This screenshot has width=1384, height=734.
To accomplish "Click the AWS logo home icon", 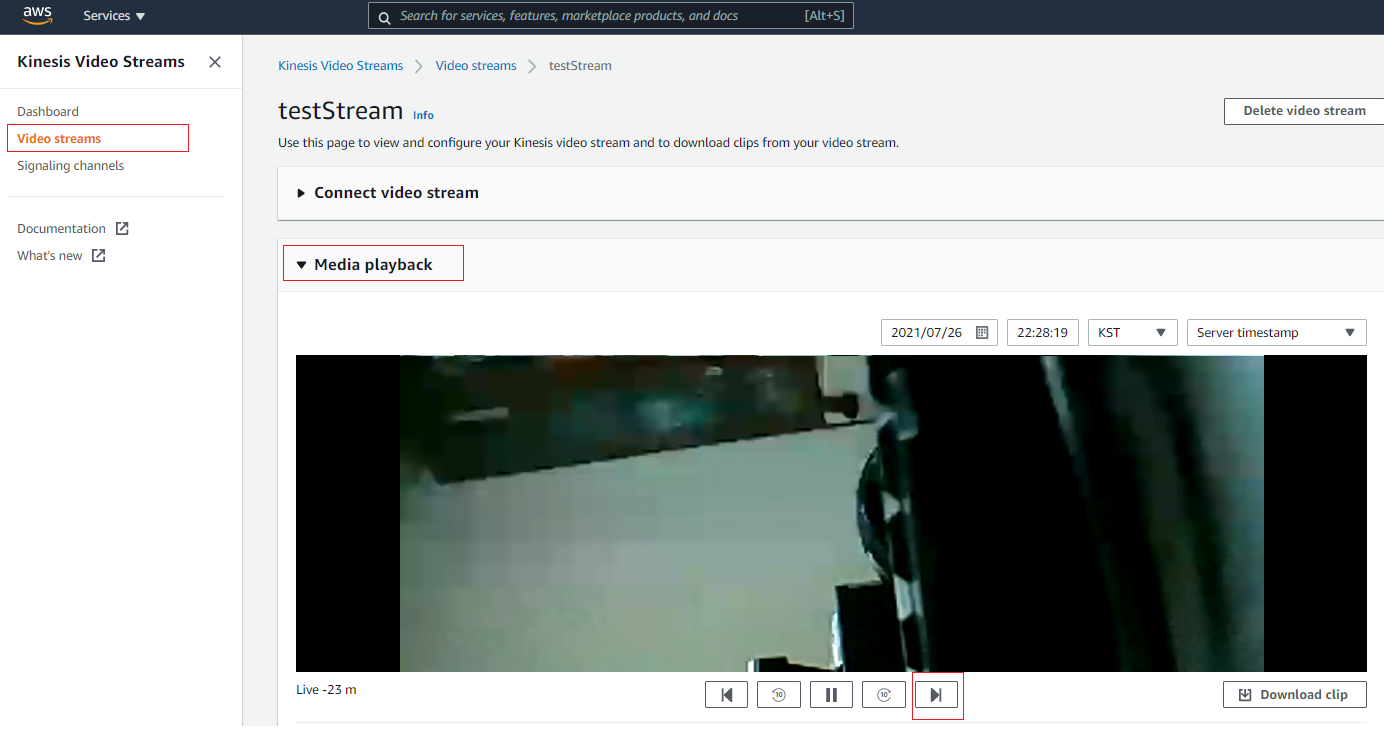I will tap(38, 15).
